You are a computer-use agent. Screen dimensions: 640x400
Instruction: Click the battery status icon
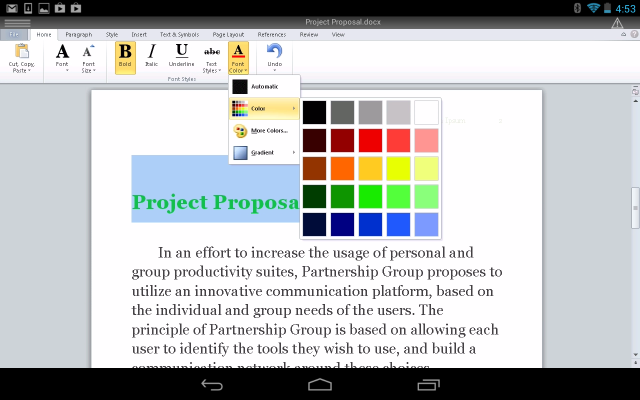pos(607,8)
